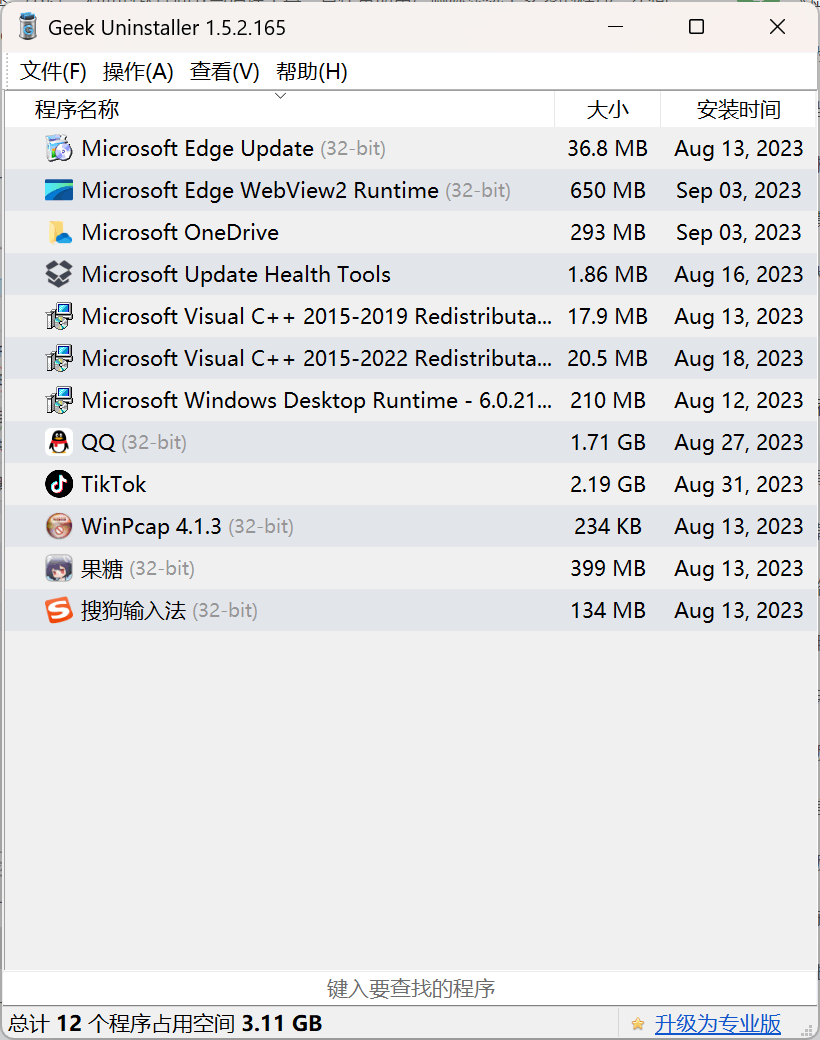Click the 升级为专业版 upgrade link
Image resolution: width=820 pixels, height=1040 pixels.
coord(717,1024)
